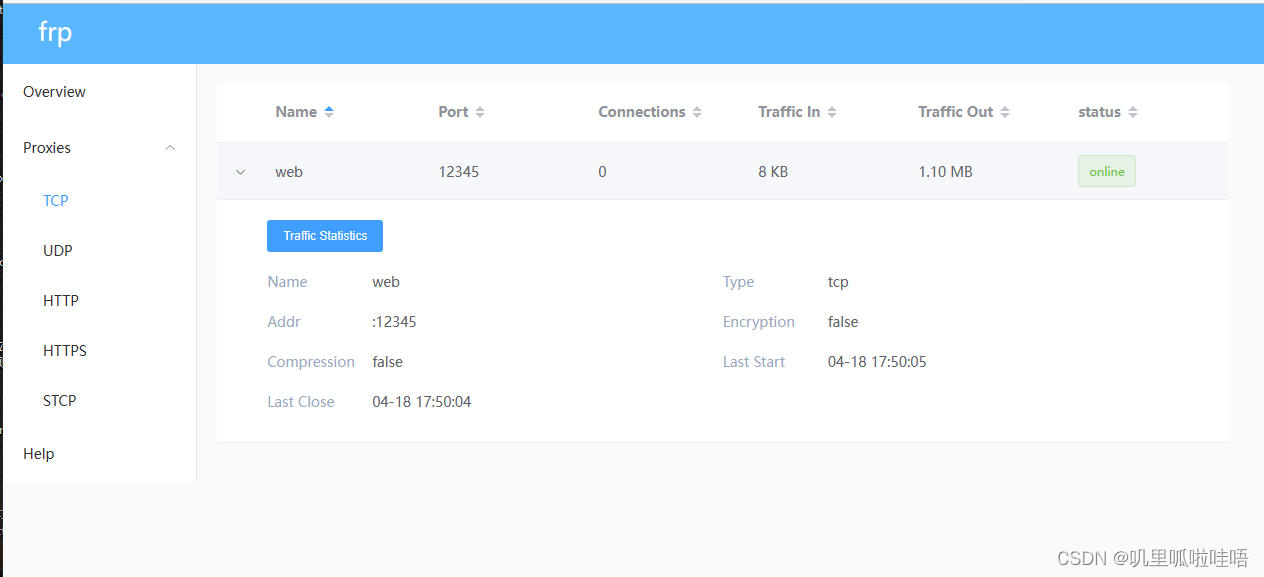Click the Connections column header text
The width and height of the screenshot is (1264, 577).
coord(642,112)
